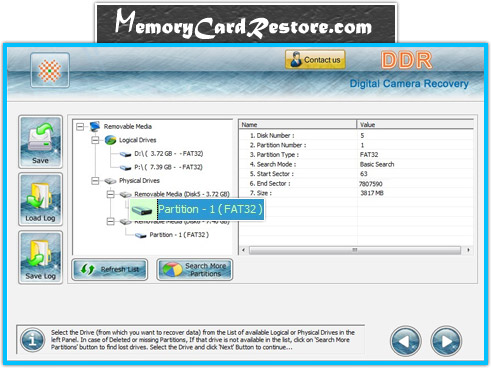The height and width of the screenshot is (368, 491).
Task: Proceed with the Next arrow button
Action: click(x=446, y=341)
